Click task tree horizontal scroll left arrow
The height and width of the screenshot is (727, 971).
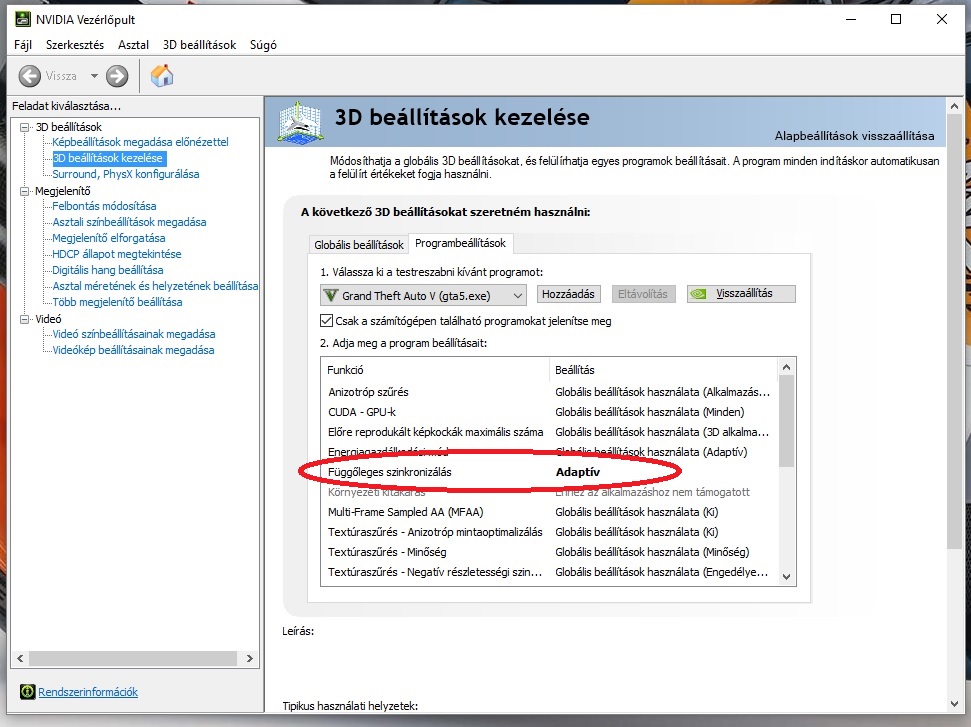pyautogui.click(x=20, y=658)
